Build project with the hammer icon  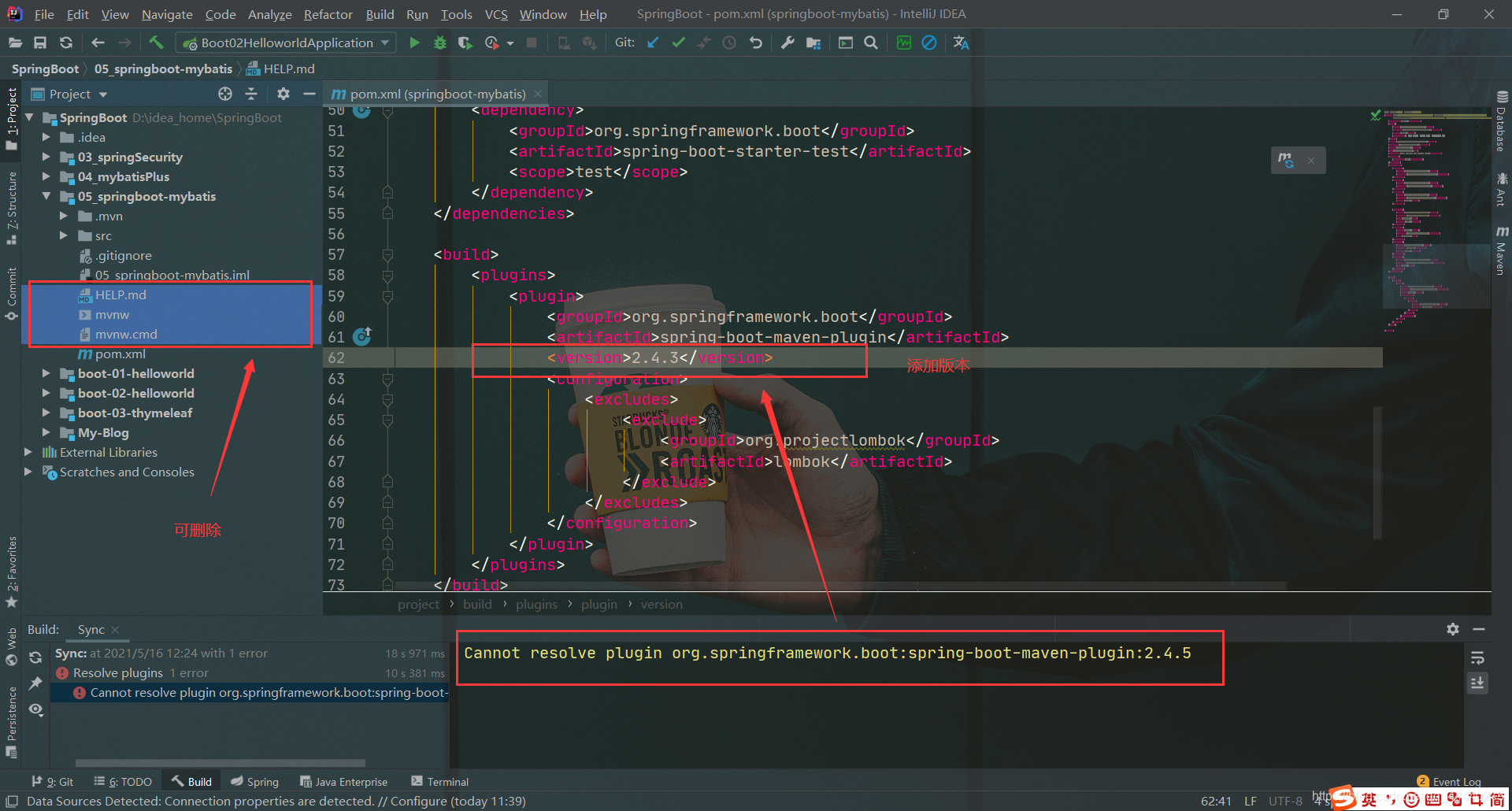coord(156,43)
